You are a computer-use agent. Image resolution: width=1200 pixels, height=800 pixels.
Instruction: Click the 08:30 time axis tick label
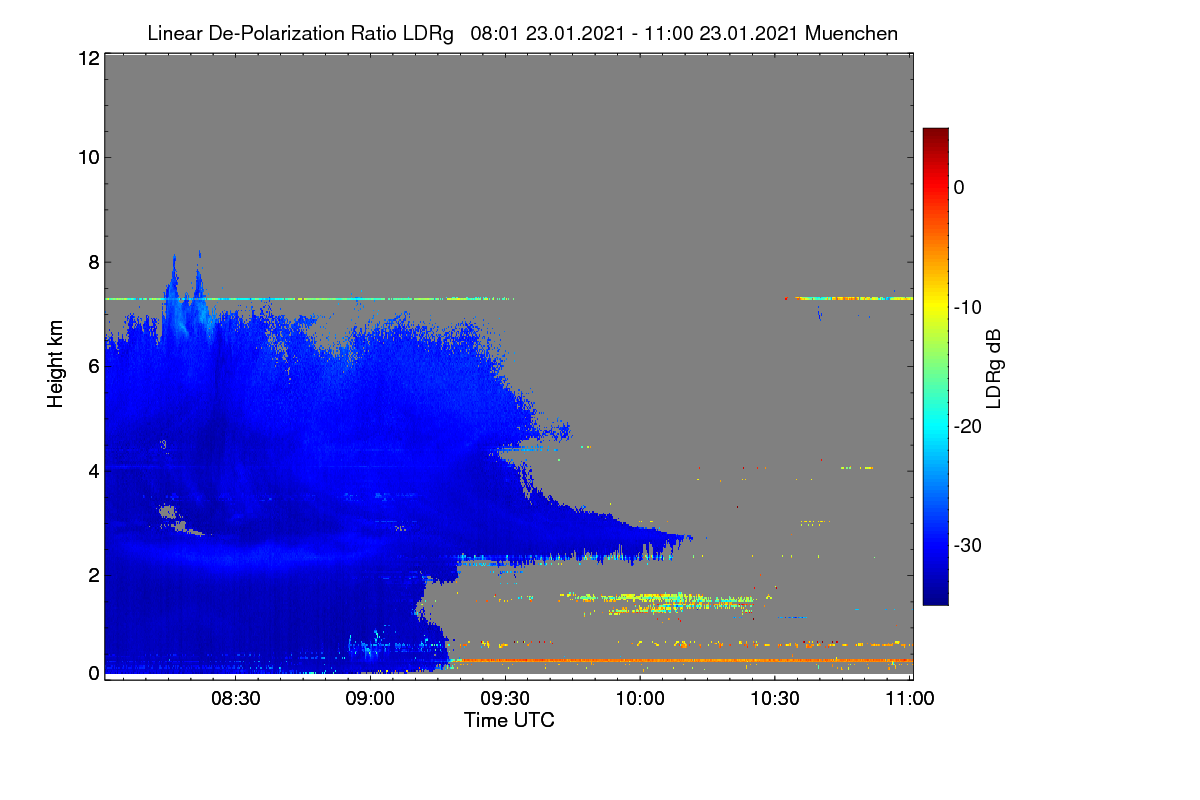click(236, 698)
